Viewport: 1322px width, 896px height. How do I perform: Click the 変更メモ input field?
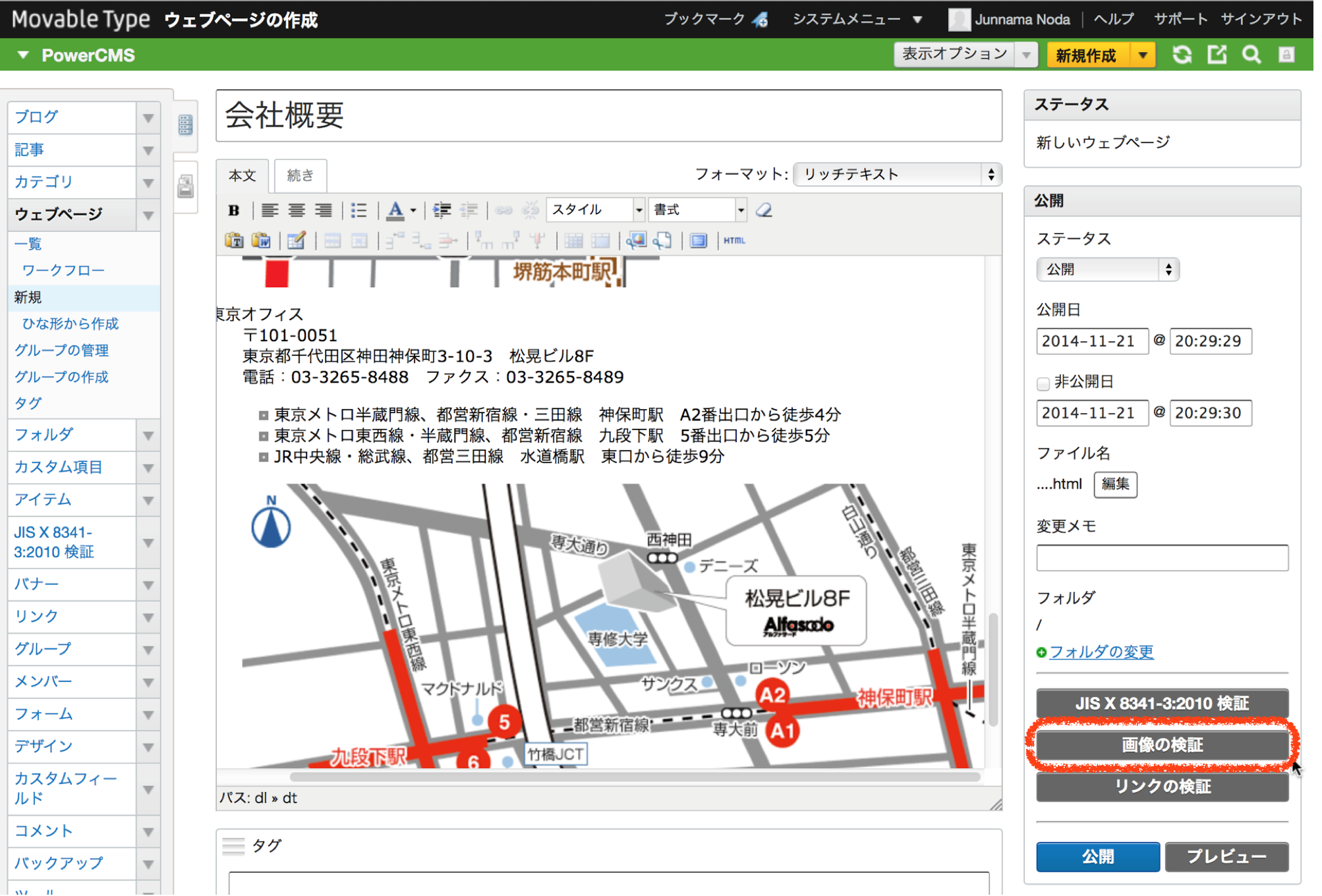coord(1162,558)
